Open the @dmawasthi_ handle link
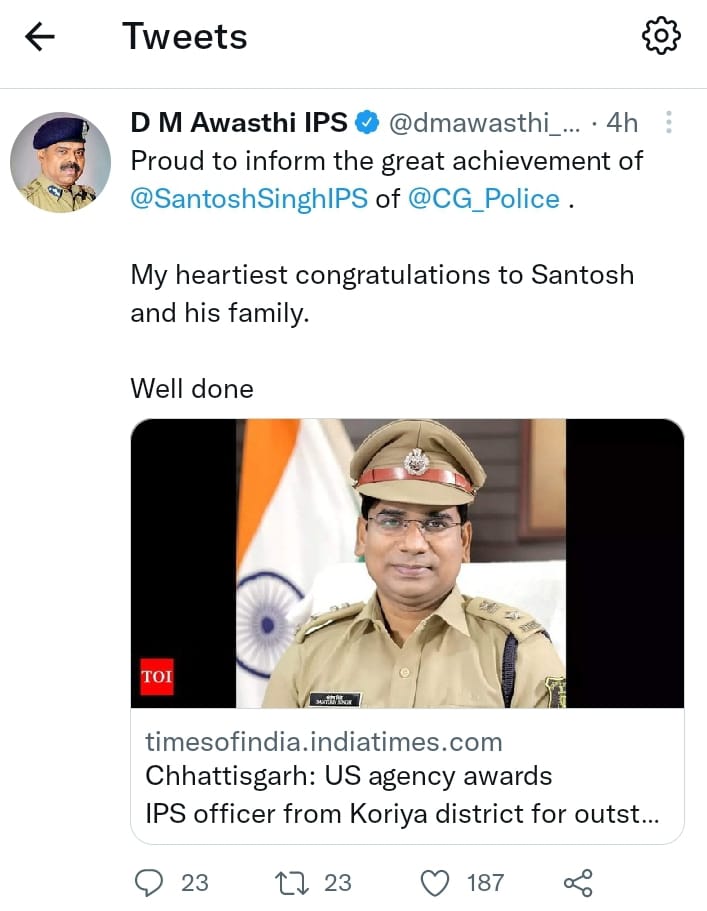The height and width of the screenshot is (911, 707). point(483,123)
